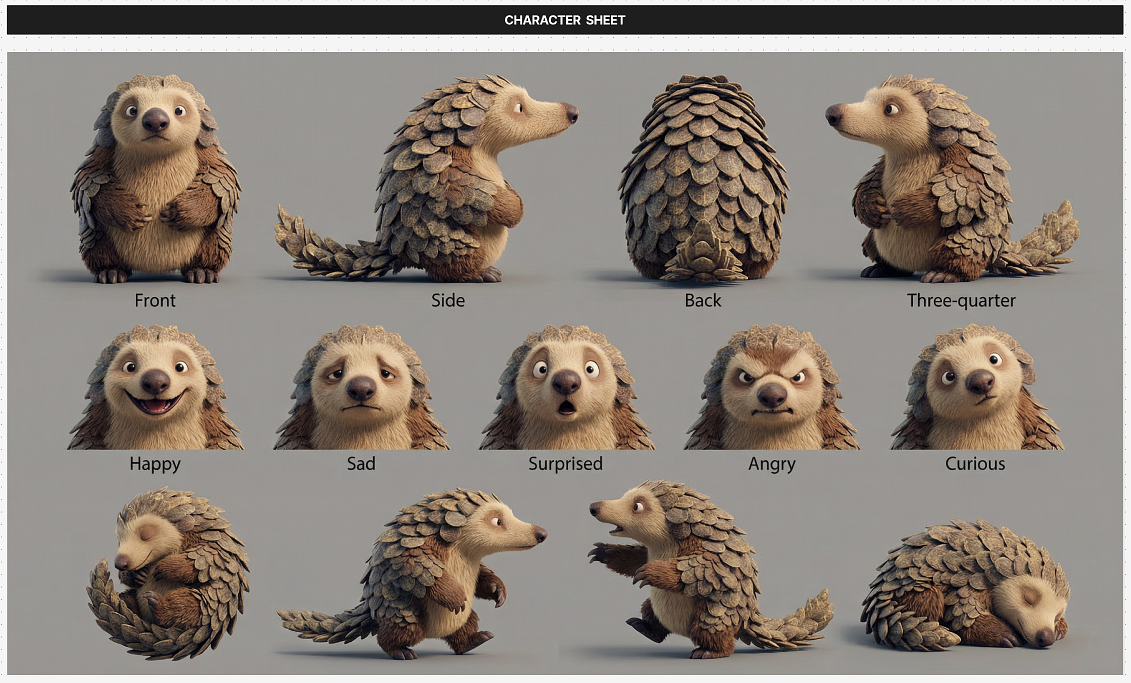Click the "Three-quarter" caption

click(x=961, y=300)
